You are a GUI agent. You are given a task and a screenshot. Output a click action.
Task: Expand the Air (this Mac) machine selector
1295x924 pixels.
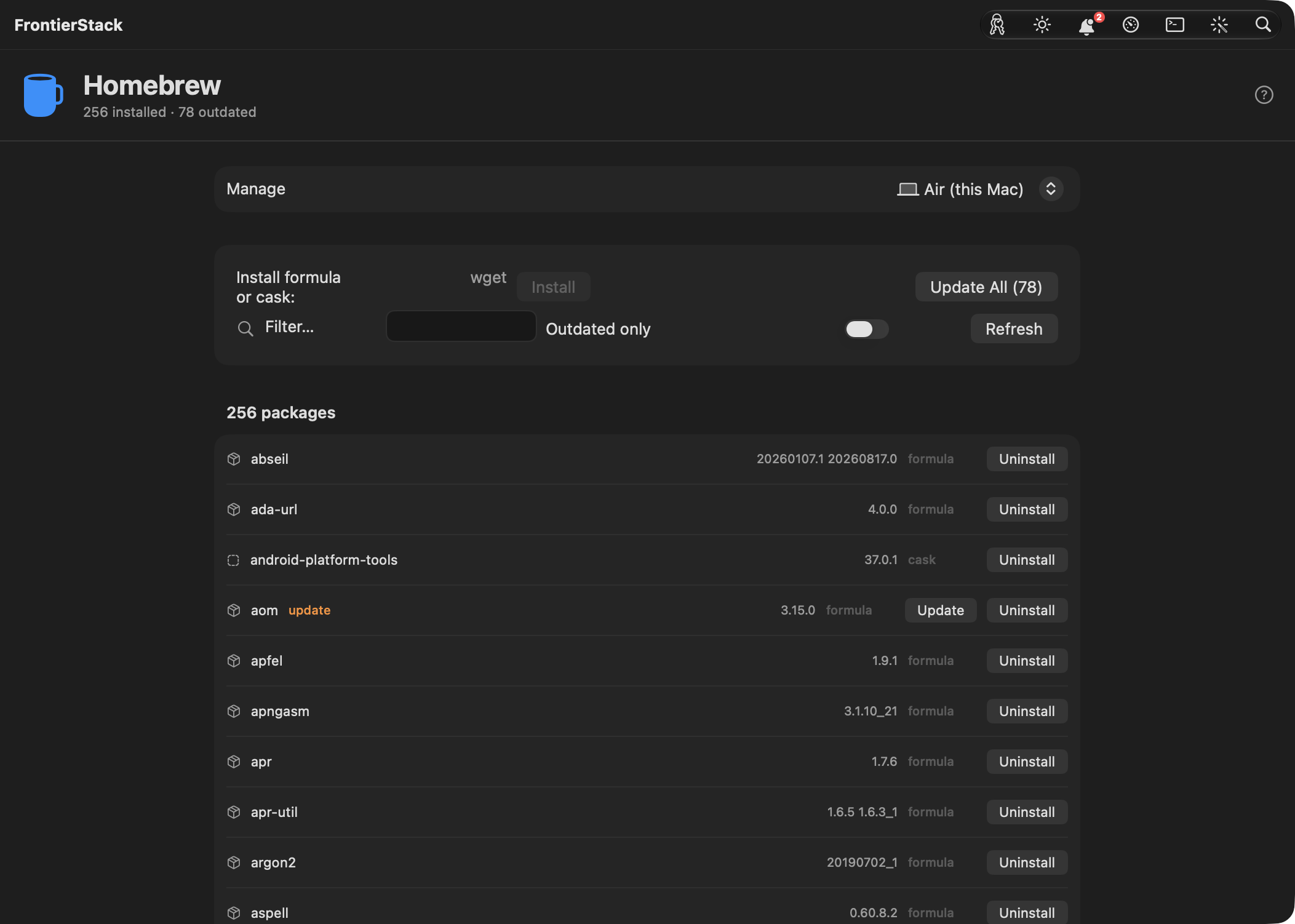point(1051,189)
